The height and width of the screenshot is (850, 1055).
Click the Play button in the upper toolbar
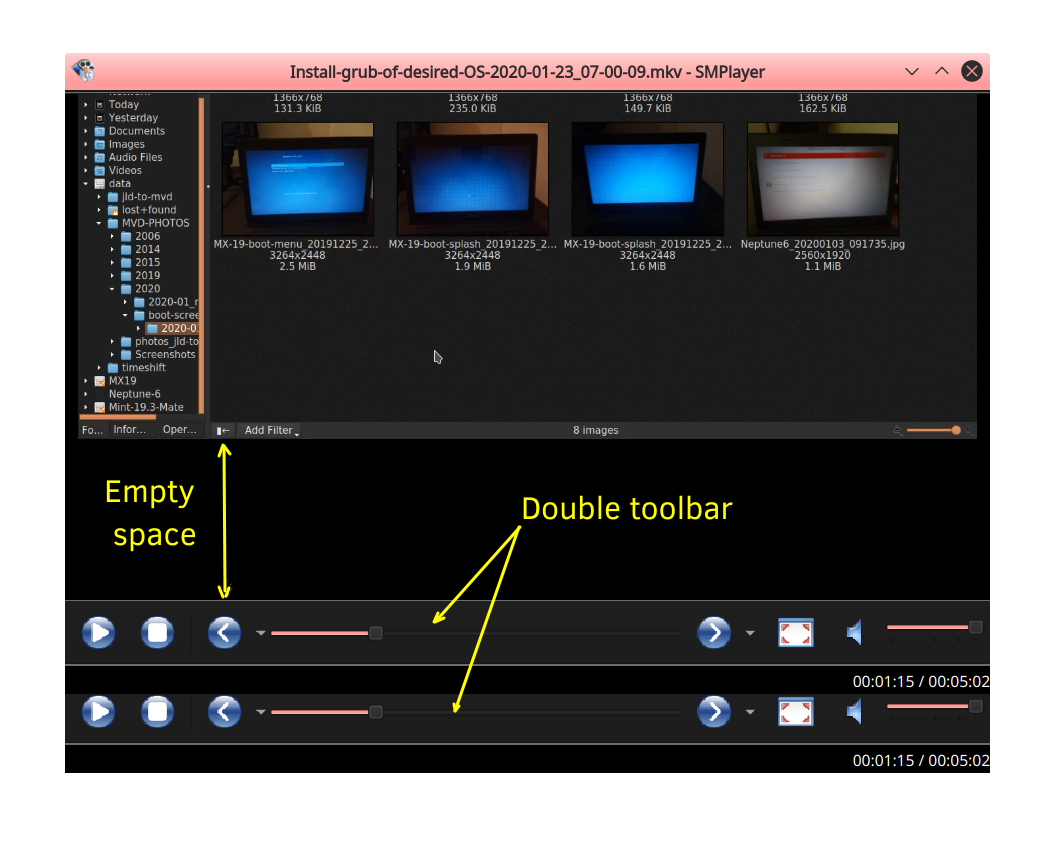point(98,633)
